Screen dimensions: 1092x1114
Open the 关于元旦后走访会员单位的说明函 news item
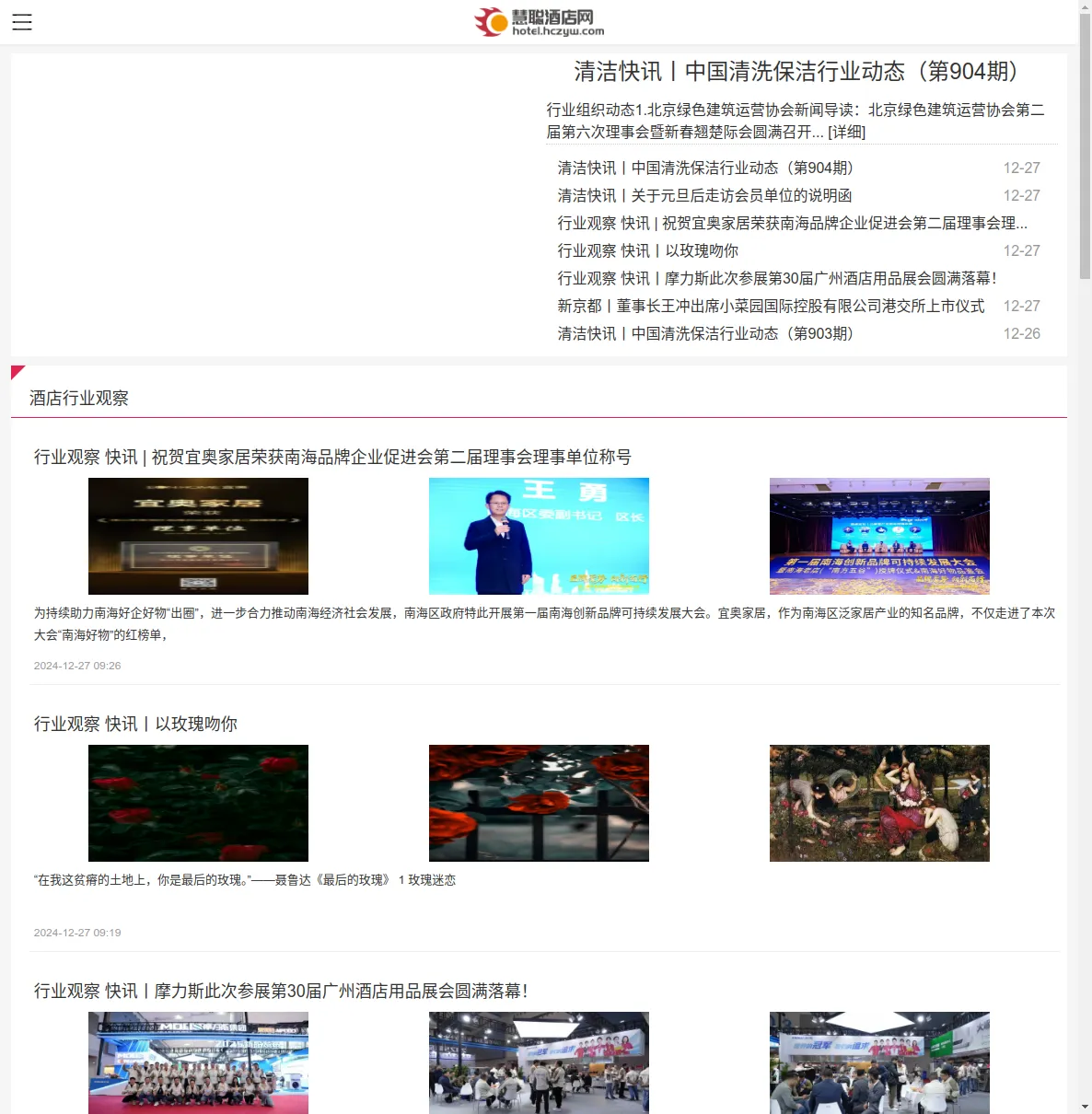tap(704, 195)
